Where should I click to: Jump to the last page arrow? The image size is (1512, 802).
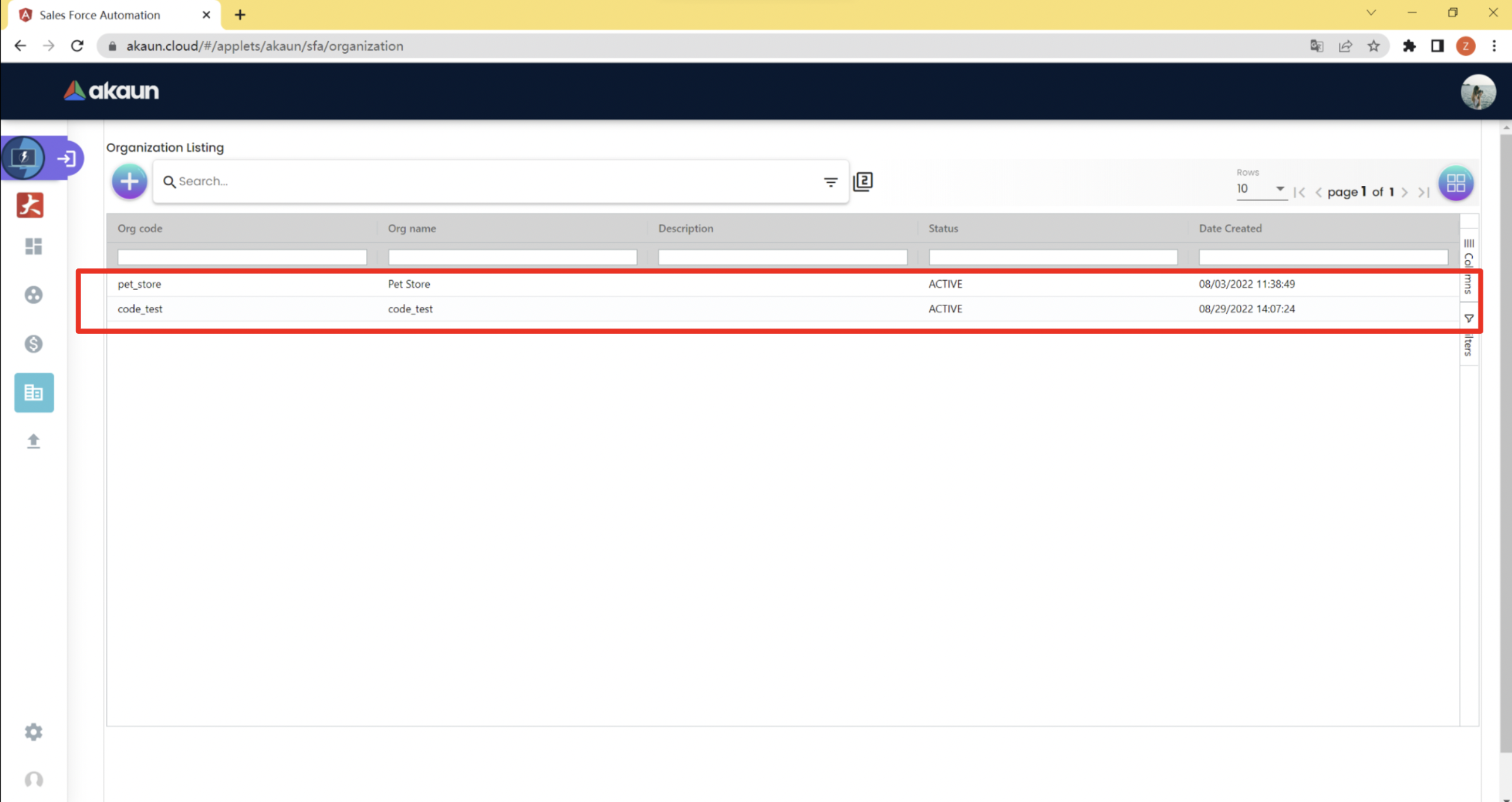1424,192
